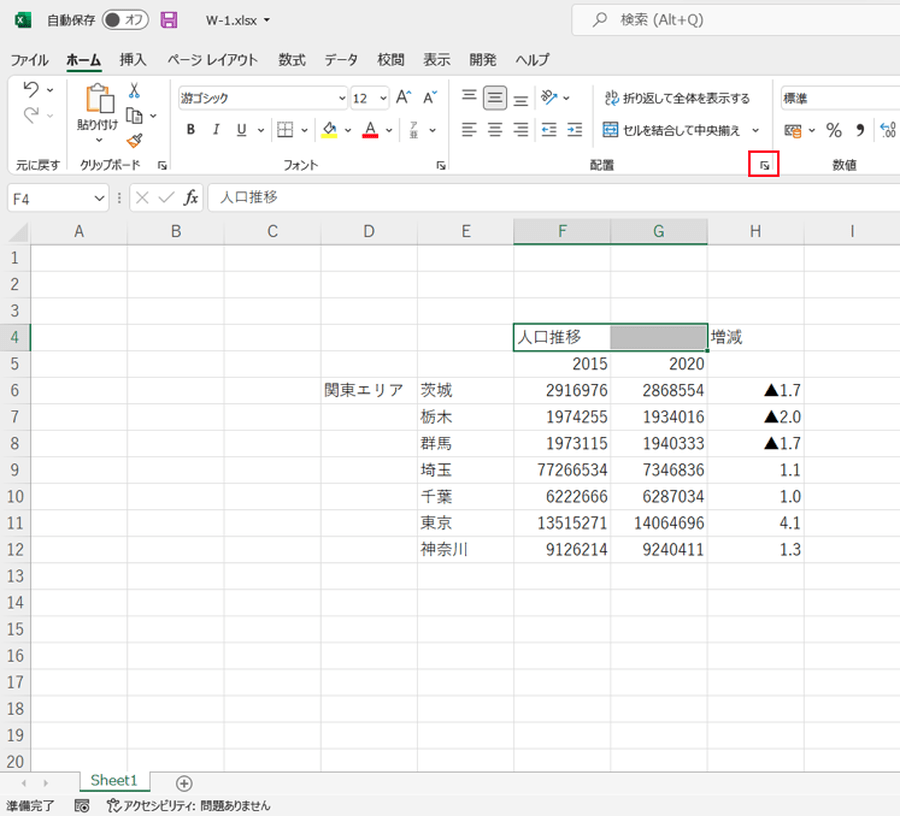
Task: Apply the red font color A
Action: click(x=370, y=130)
